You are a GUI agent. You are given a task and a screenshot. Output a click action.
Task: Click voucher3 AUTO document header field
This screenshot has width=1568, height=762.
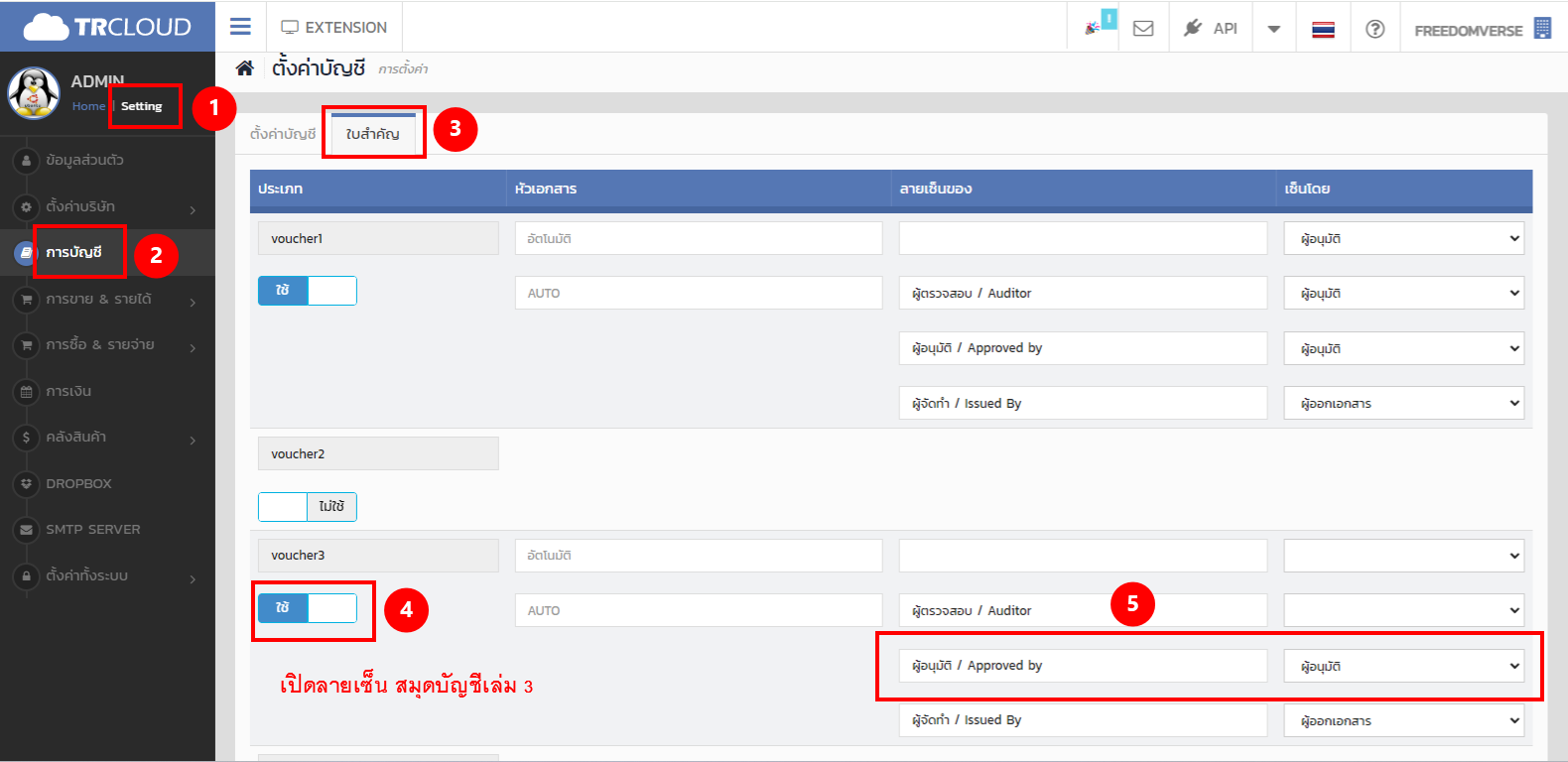[699, 610]
